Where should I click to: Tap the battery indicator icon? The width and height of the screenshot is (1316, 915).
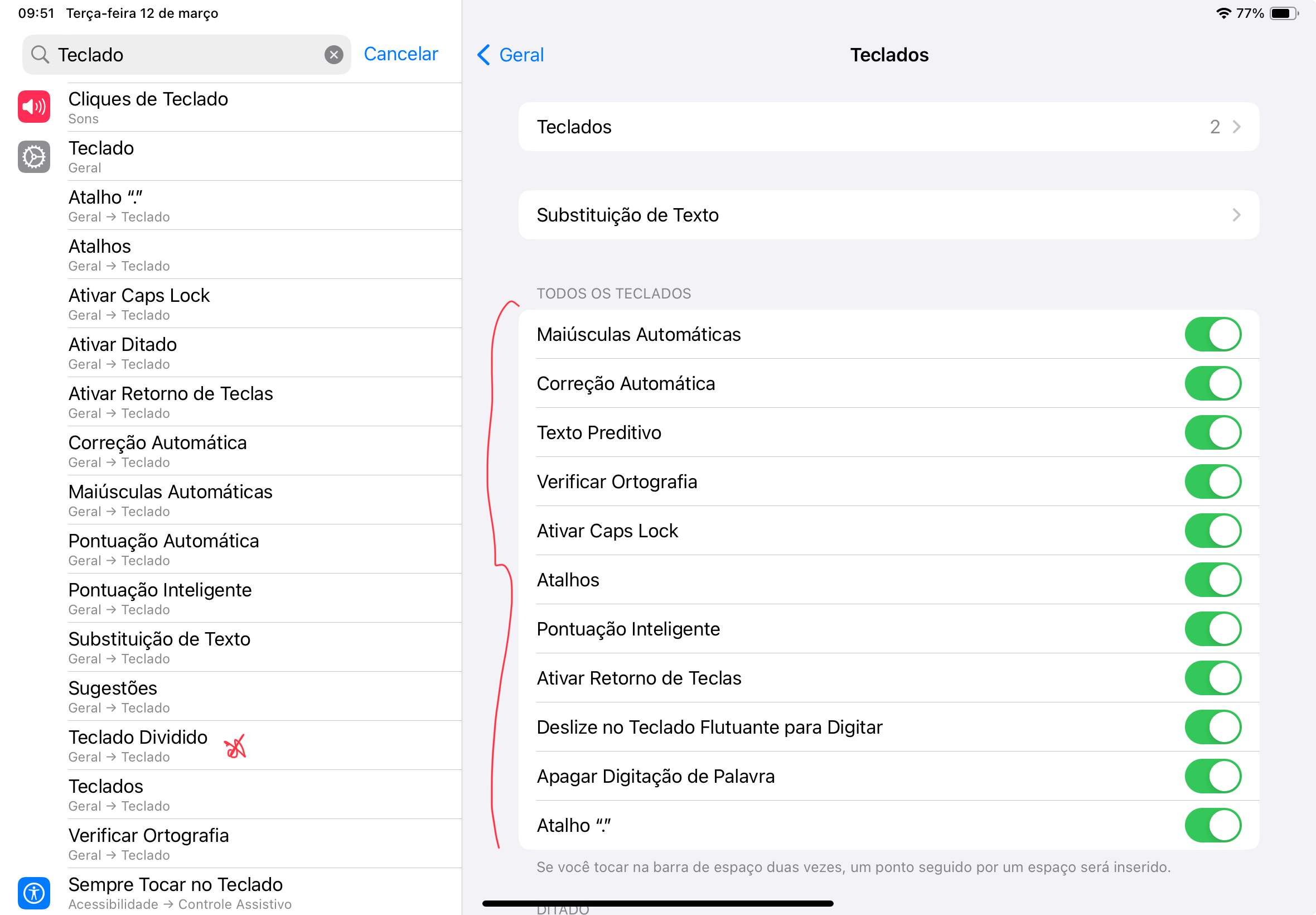coord(1283,13)
